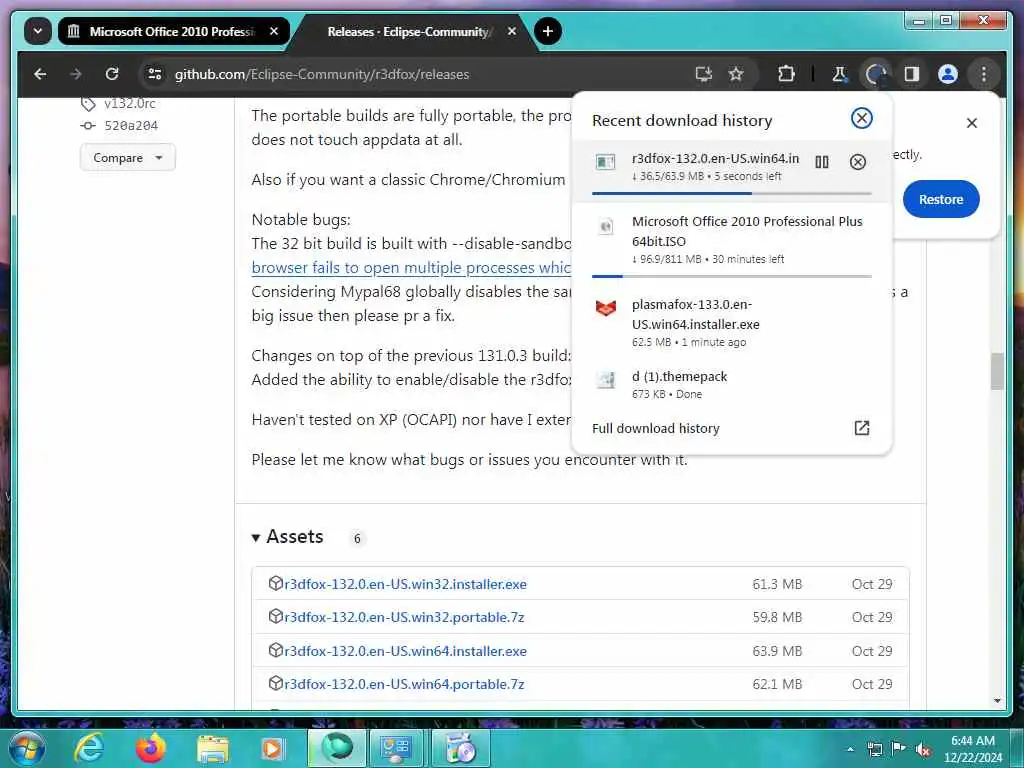This screenshot has width=1024, height=768.
Task: Click the plasmafox installer file icon
Action: click(605, 308)
